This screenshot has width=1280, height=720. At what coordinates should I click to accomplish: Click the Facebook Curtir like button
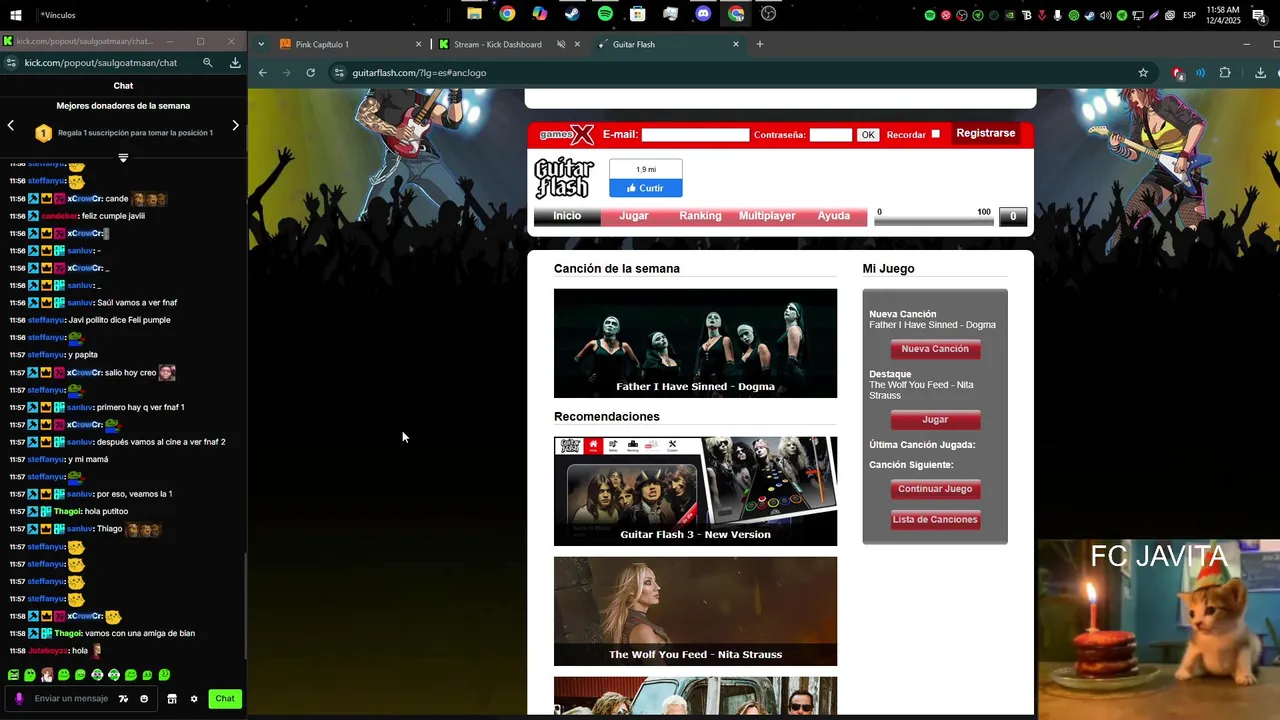tap(645, 188)
